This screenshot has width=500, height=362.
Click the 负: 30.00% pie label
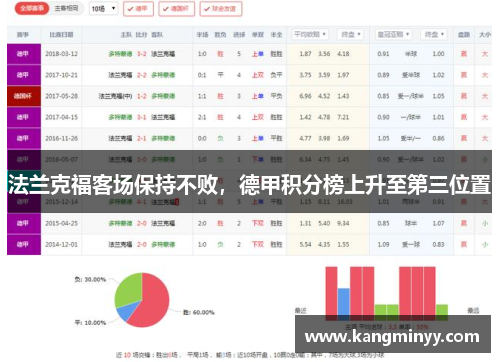coord(90,280)
